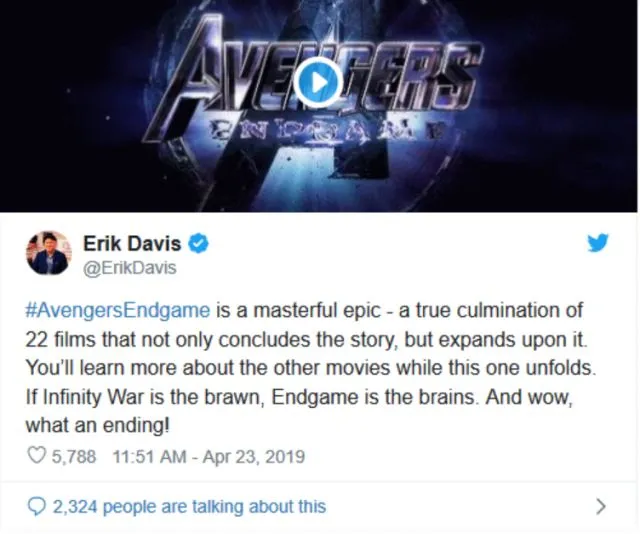The image size is (640, 534).
Task: Open the Twitter bird logo
Action: coord(598,243)
